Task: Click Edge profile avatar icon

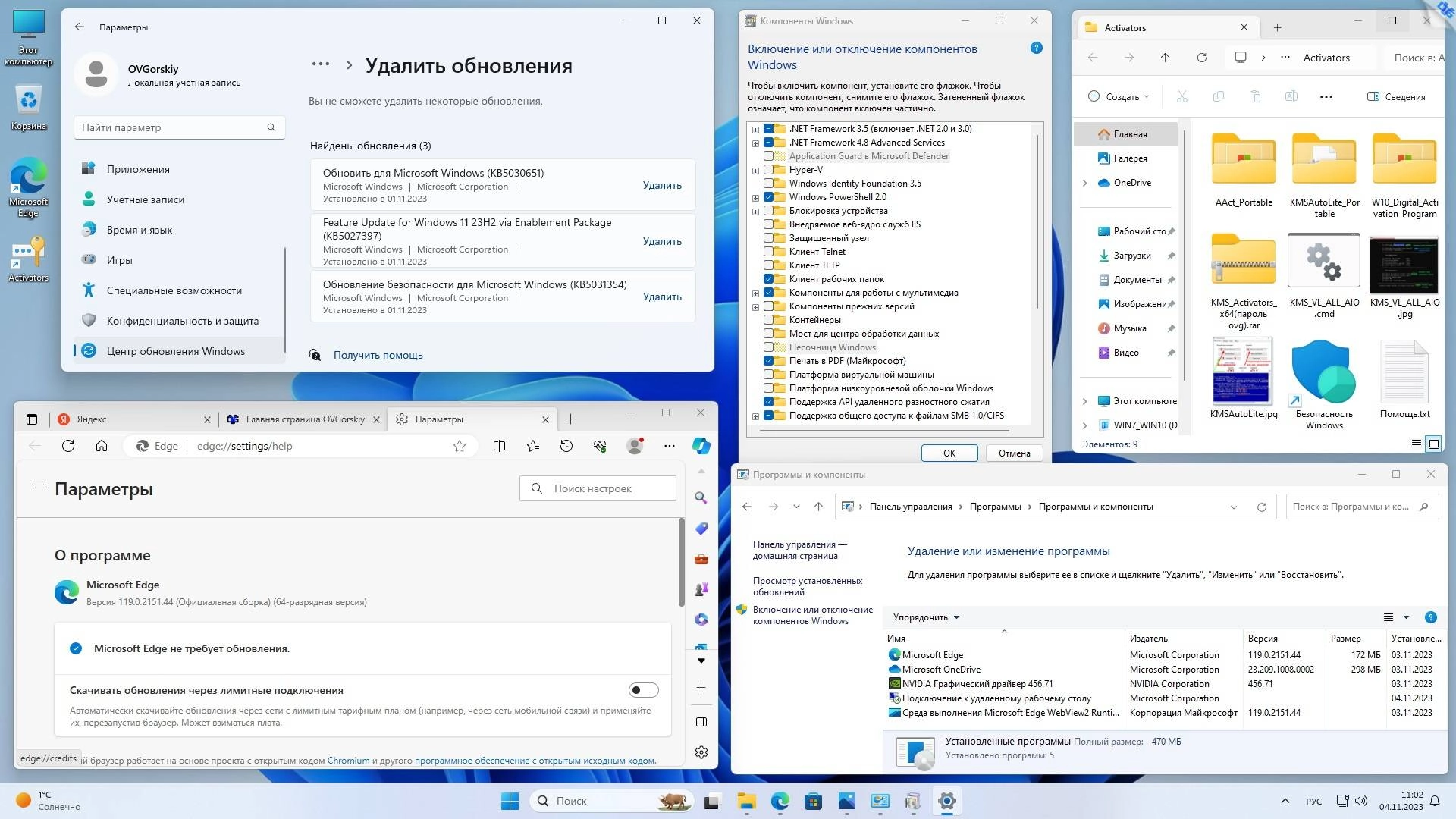Action: click(635, 446)
